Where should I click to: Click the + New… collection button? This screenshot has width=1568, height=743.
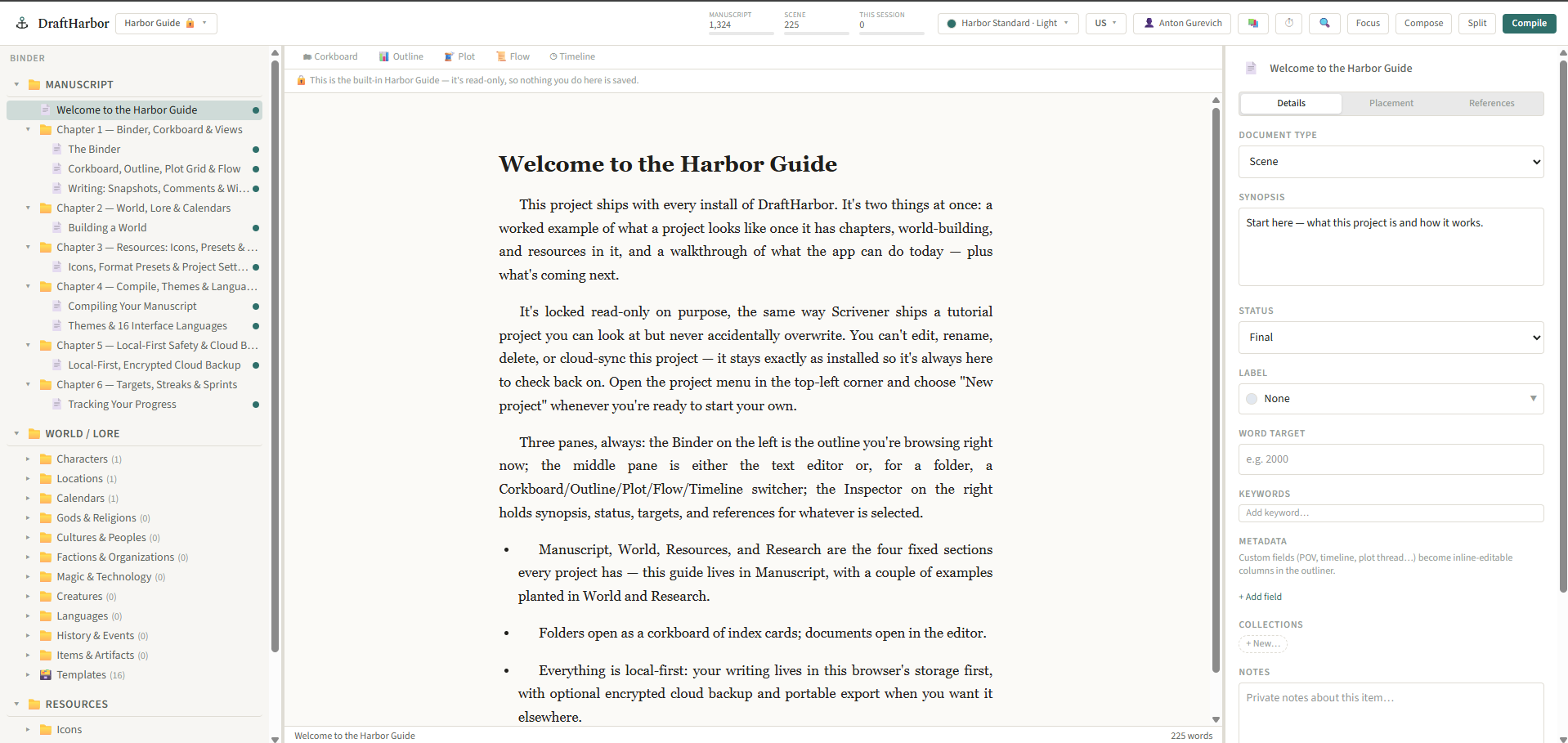click(x=1263, y=644)
